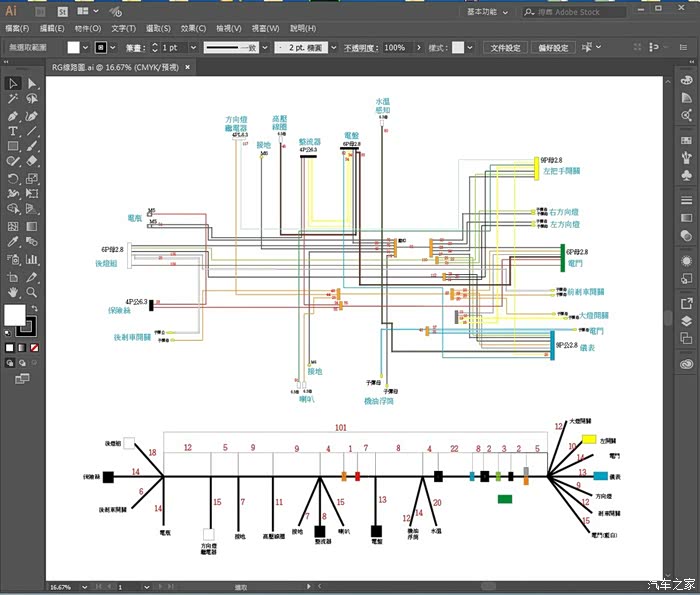Pick the Magic Wand tool
The image size is (700, 595).
[13, 99]
